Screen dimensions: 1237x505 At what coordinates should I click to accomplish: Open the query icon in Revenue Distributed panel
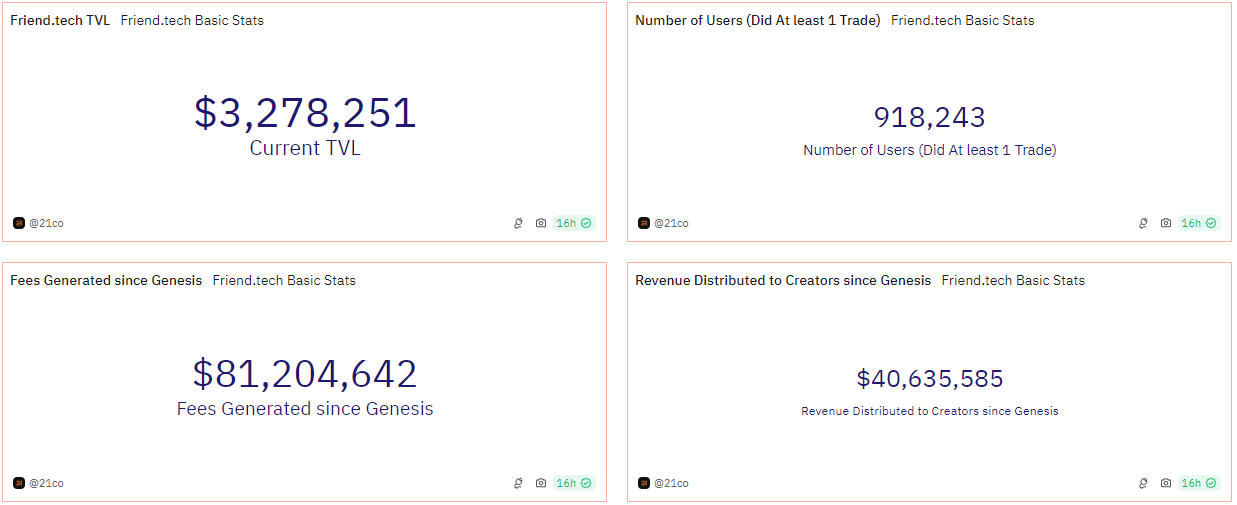1143,483
